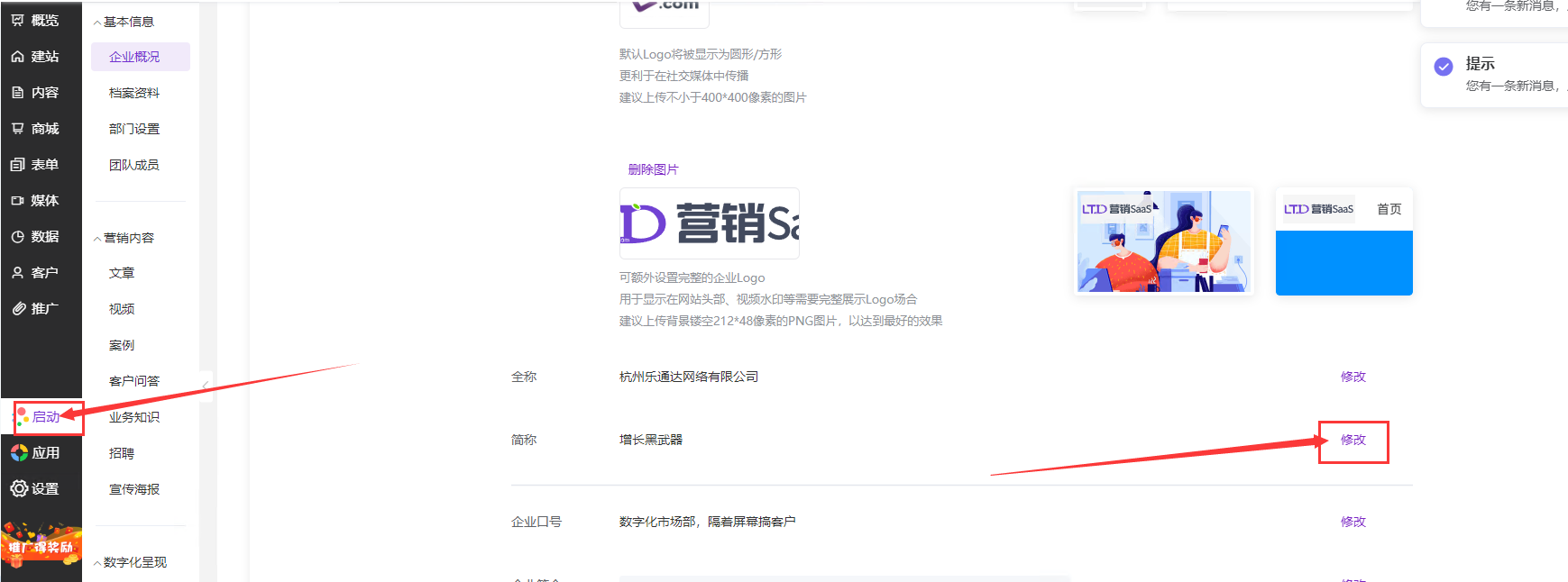Click 修改 for 简称 row
This screenshot has height=582, width=1568.
(x=1353, y=440)
